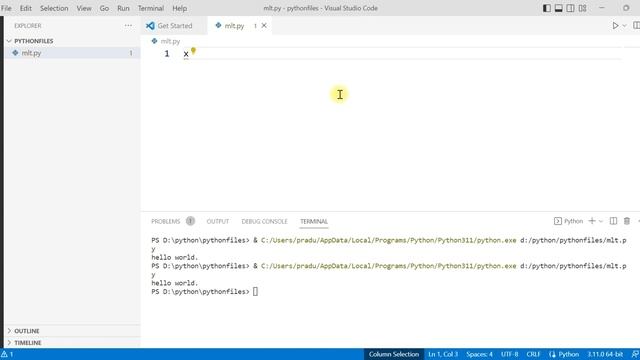Select the Python terminal profile label
Viewport: 640px width, 360px height.
[x=569, y=221]
